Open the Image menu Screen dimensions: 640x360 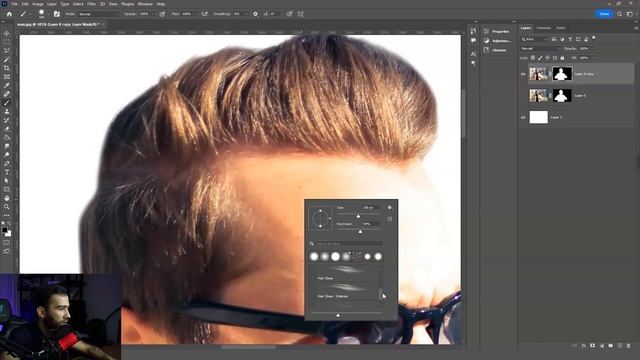click(38, 4)
